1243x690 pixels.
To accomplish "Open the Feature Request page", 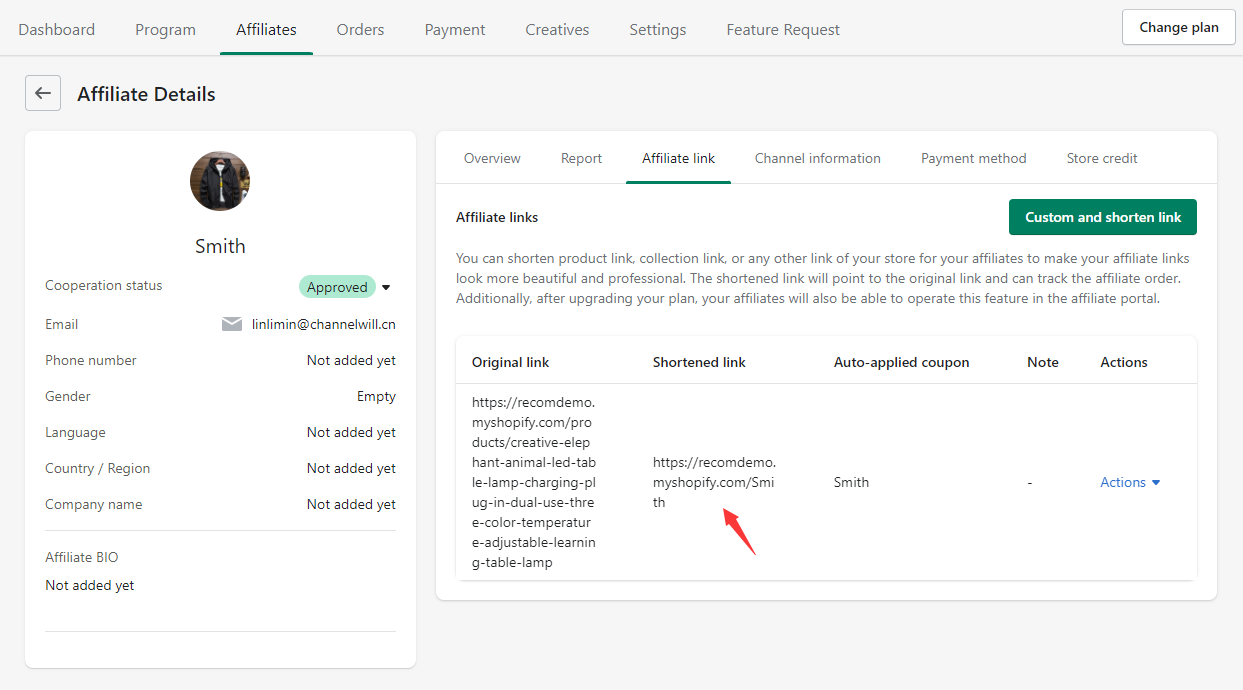I will 783,29.
